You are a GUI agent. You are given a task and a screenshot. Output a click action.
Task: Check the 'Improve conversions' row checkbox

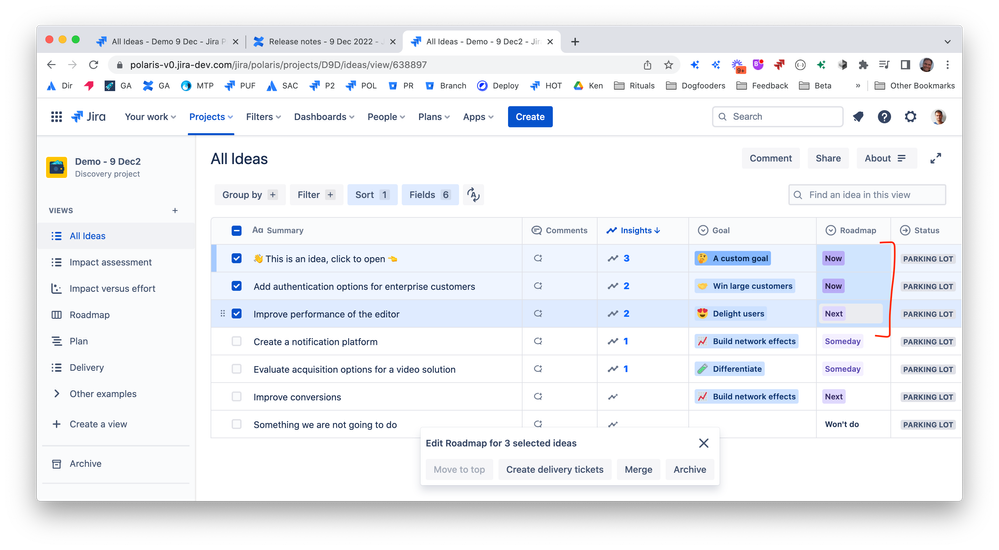[x=236, y=396]
